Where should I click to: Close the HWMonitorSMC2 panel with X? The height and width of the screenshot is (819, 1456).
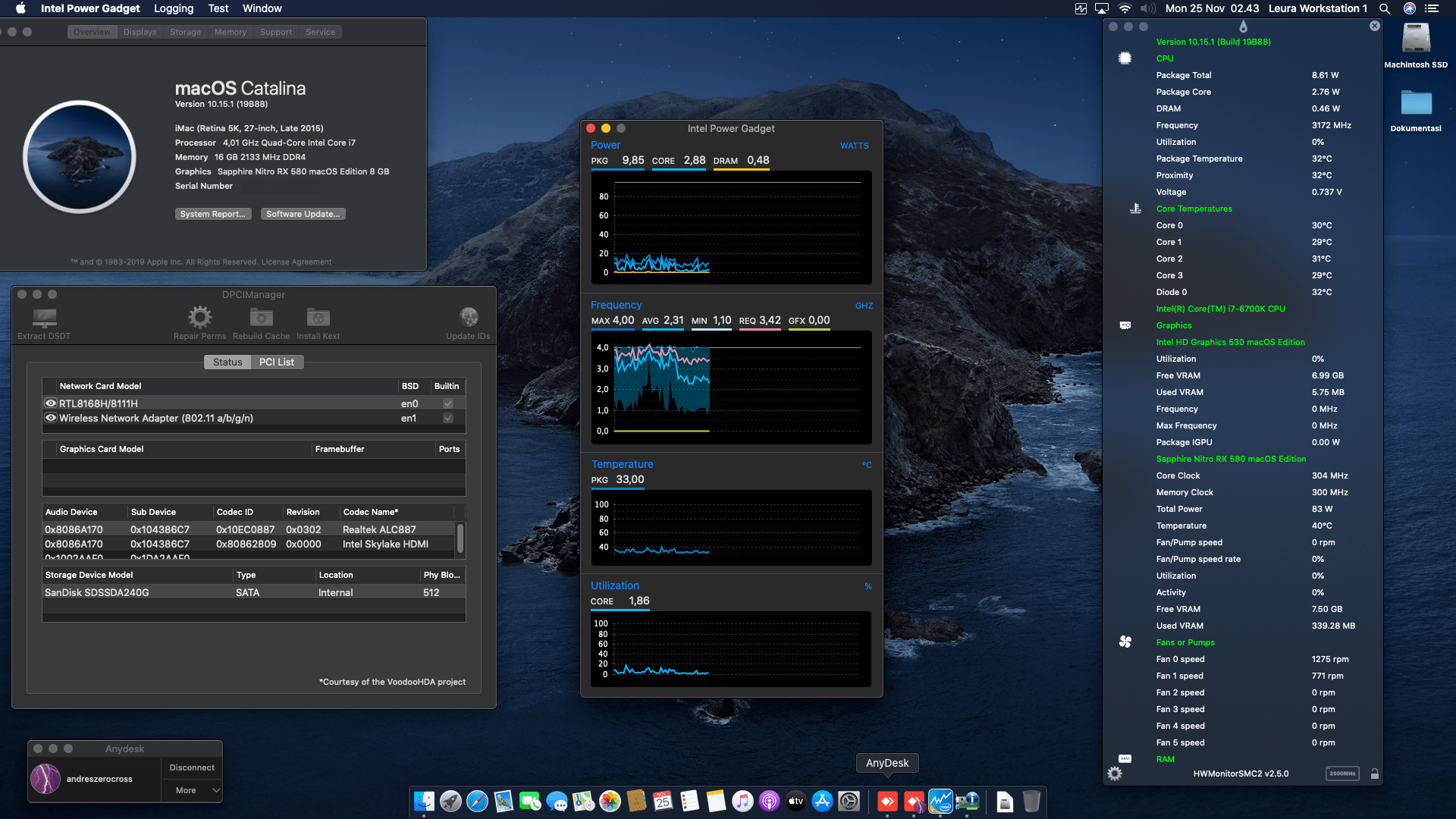click(x=1375, y=26)
